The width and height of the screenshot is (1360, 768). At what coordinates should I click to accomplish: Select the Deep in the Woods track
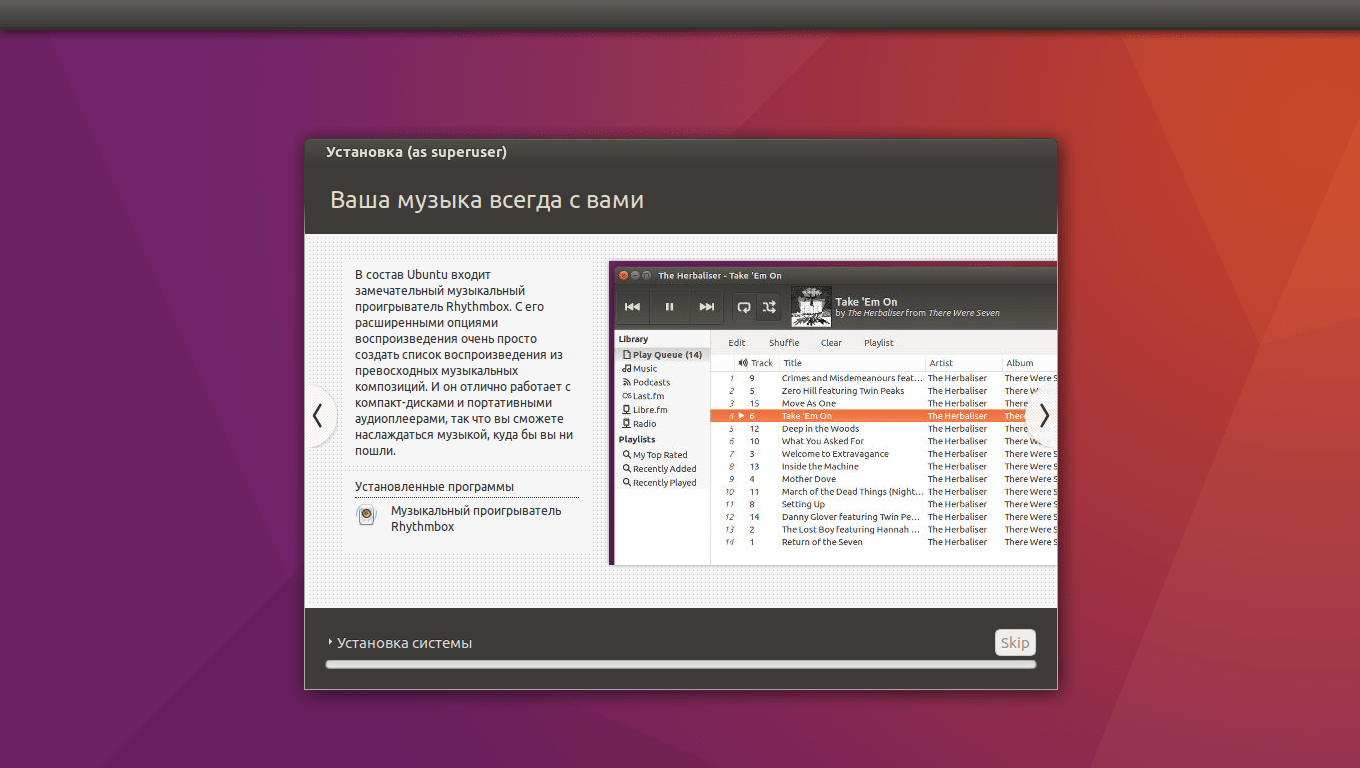click(x=884, y=429)
